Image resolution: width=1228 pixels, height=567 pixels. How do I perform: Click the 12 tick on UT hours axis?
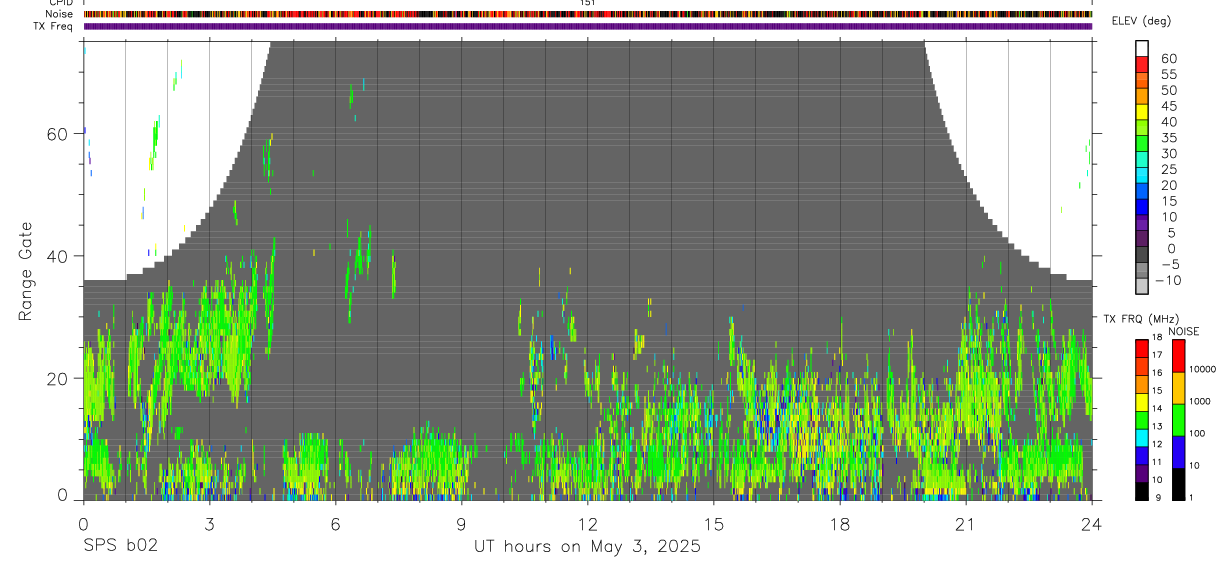[x=588, y=524]
